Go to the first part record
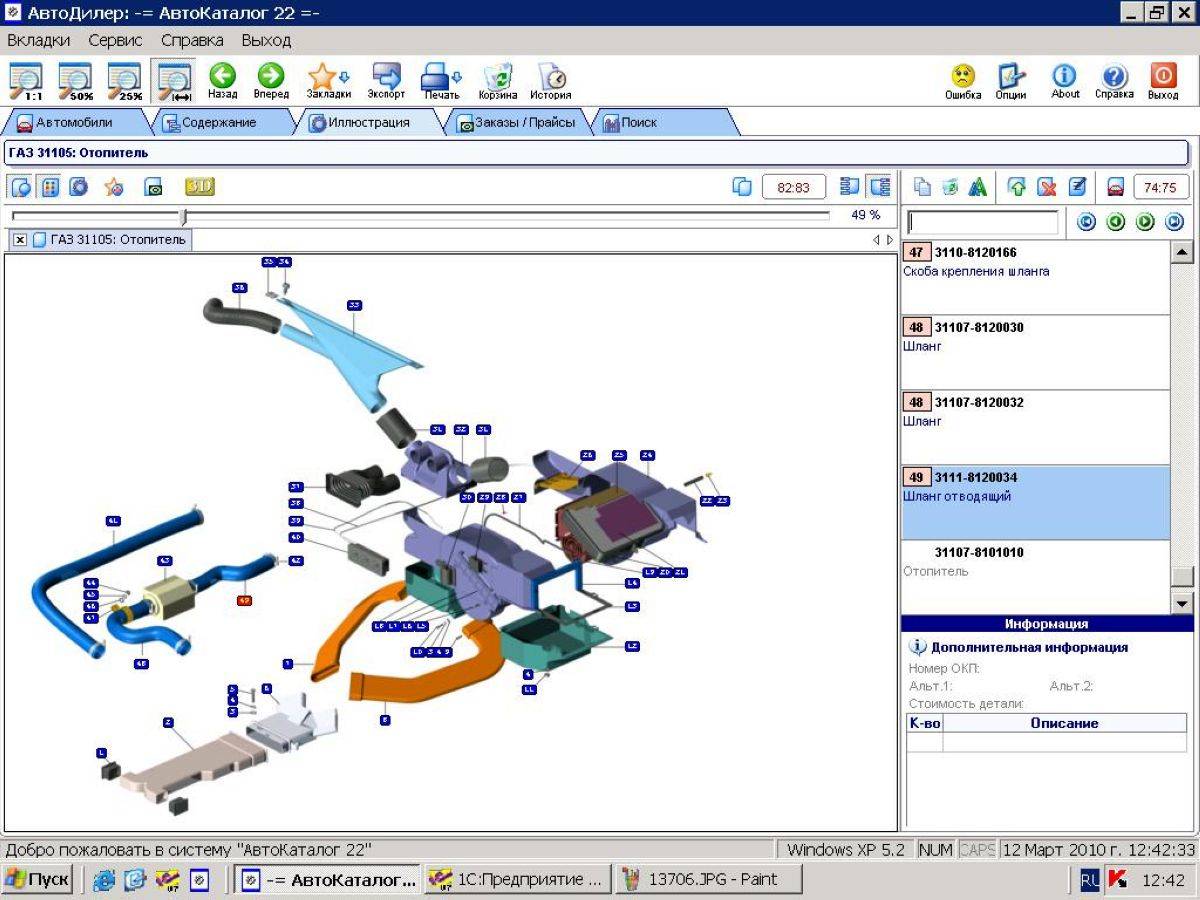 [x=1087, y=222]
